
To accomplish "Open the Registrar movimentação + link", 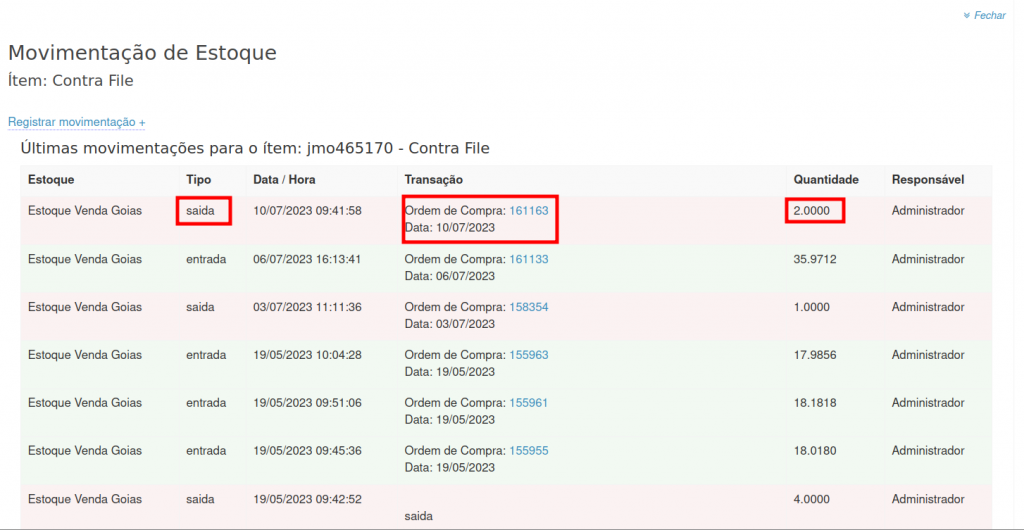I will (x=77, y=122).
